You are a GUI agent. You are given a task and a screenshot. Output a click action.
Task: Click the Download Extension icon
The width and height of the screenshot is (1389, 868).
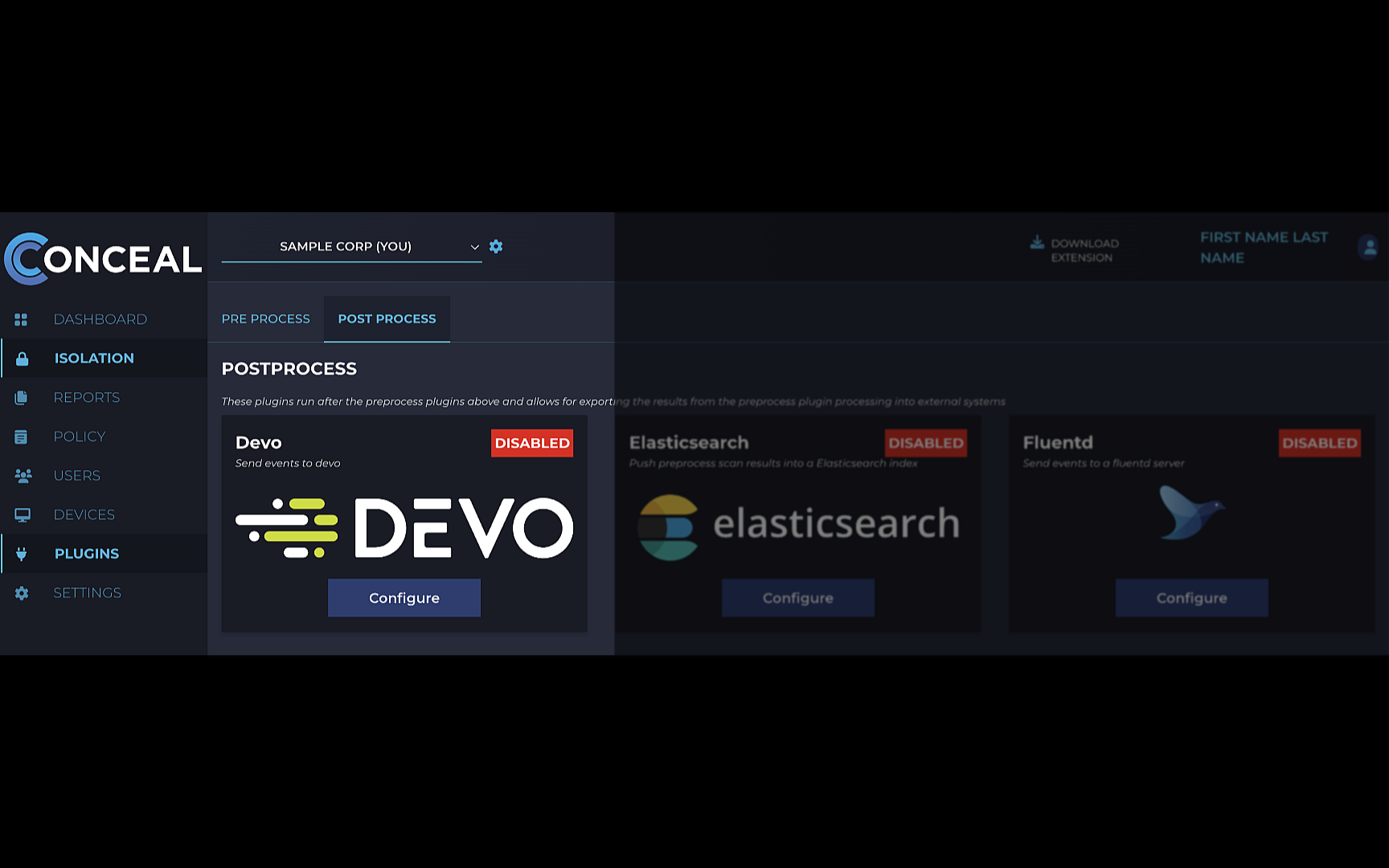[1037, 243]
